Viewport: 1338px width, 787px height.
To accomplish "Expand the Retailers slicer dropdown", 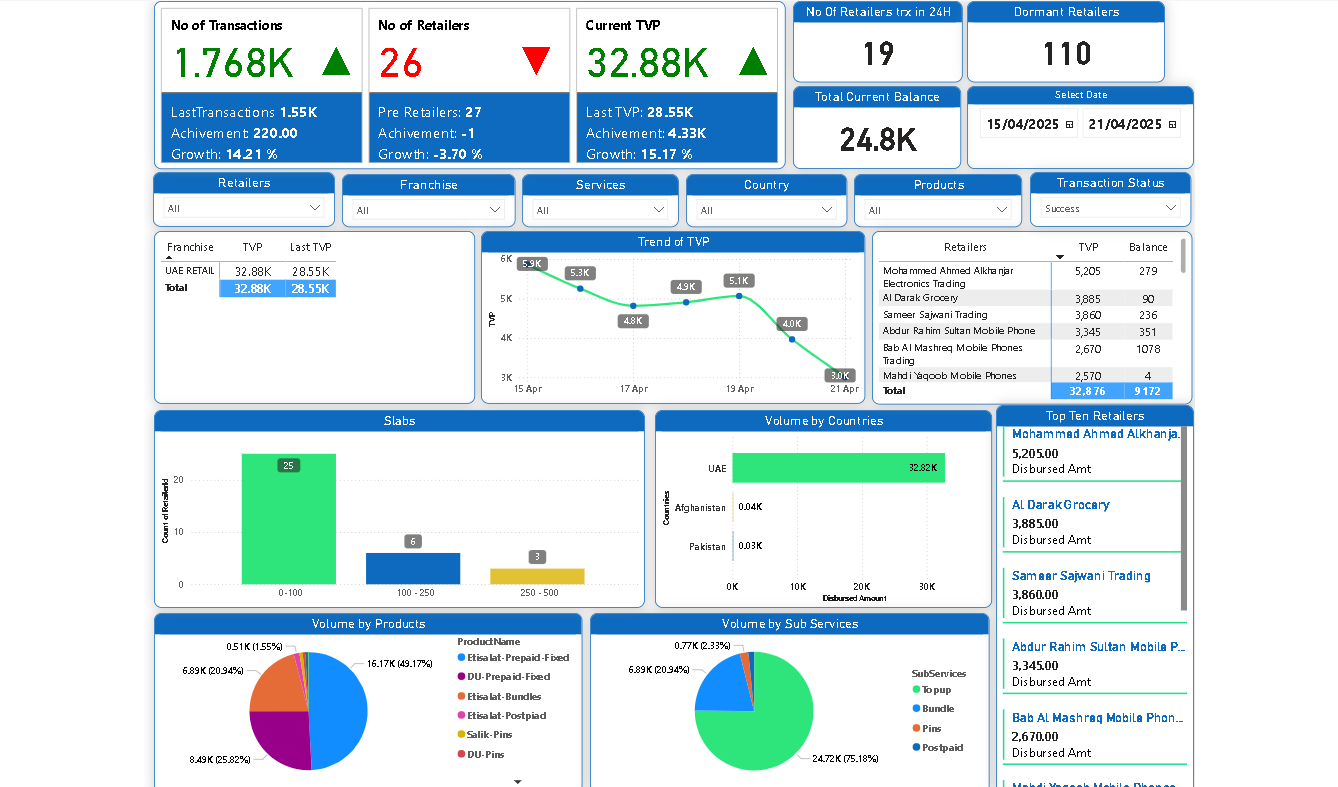I will pos(315,208).
